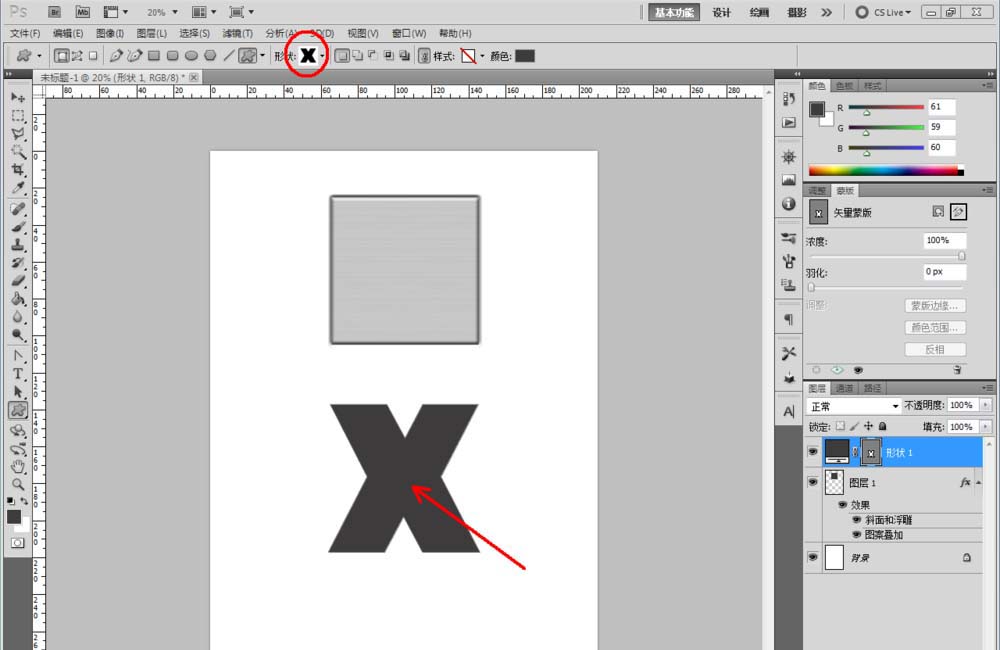
Task: Enable Shape Layers mode in options bar
Action: (62, 56)
